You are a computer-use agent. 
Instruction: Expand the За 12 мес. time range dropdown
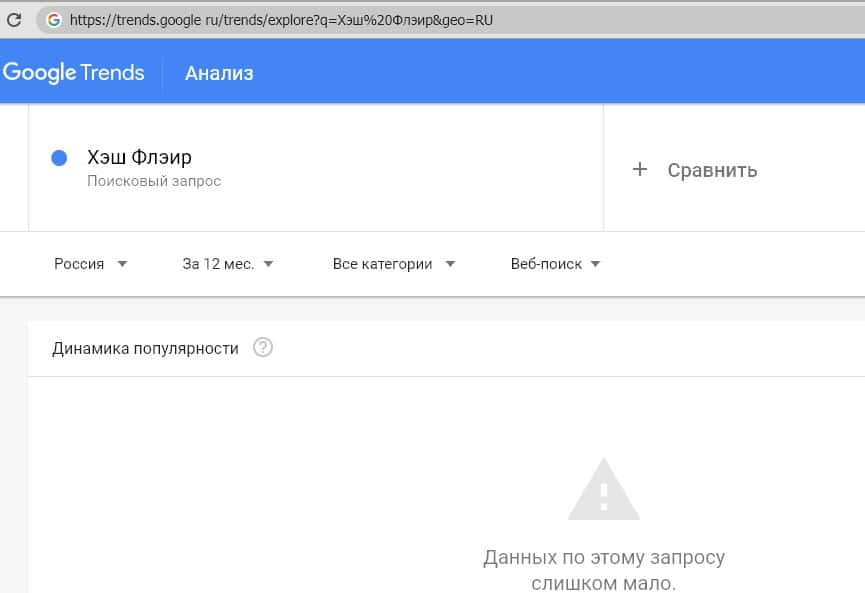coord(227,265)
